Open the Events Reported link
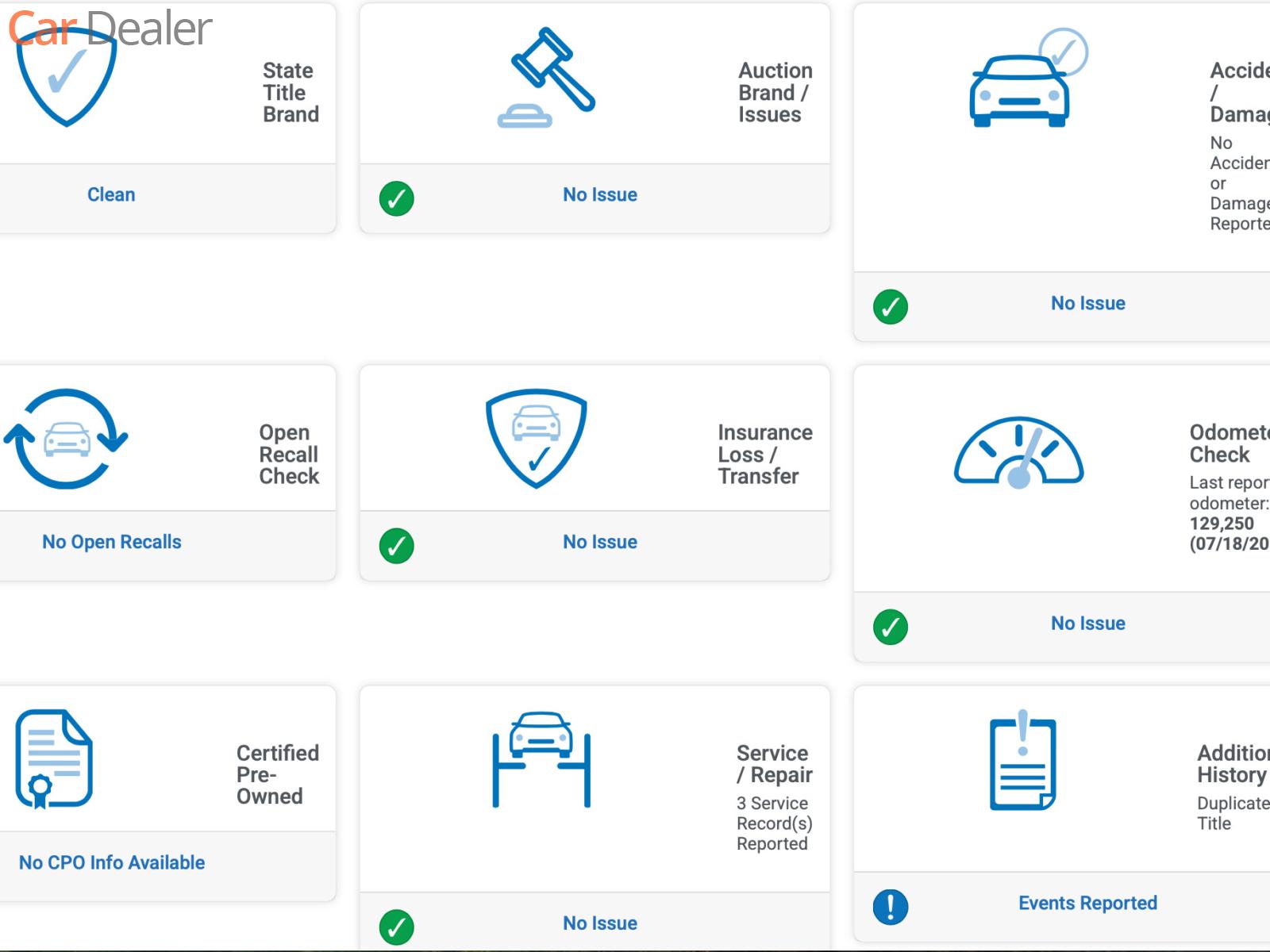1270x952 pixels. [x=1087, y=904]
